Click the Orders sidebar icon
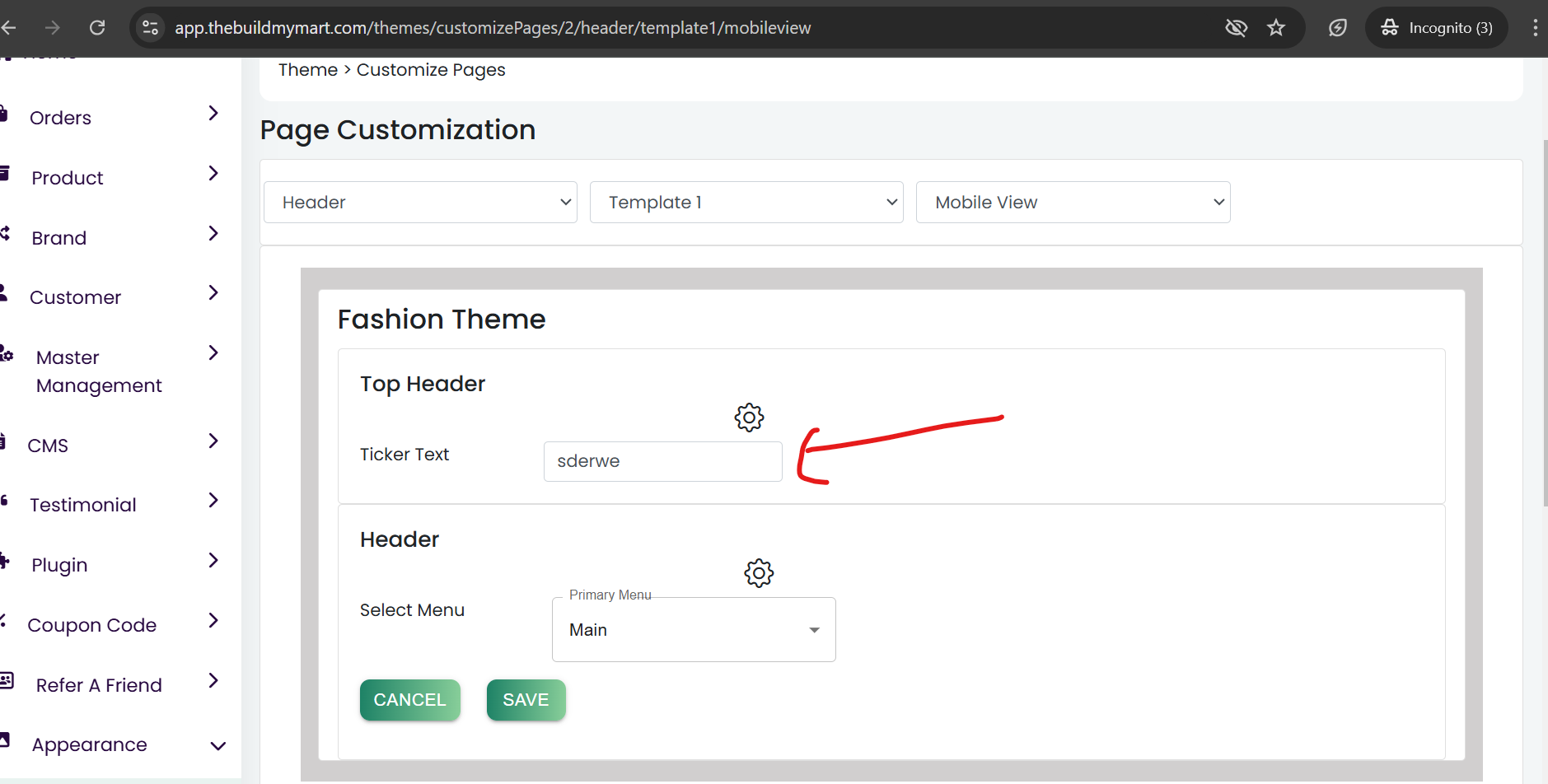1548x784 pixels. point(4,114)
